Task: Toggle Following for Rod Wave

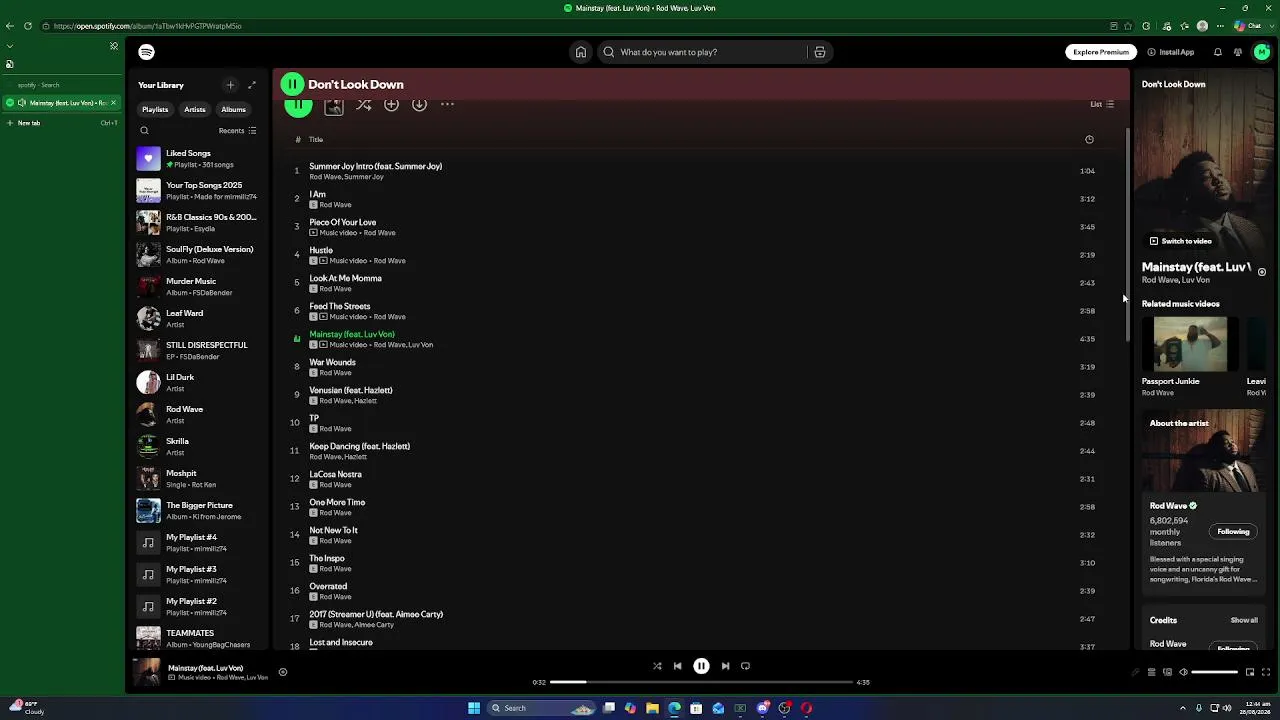Action: [x=1233, y=532]
